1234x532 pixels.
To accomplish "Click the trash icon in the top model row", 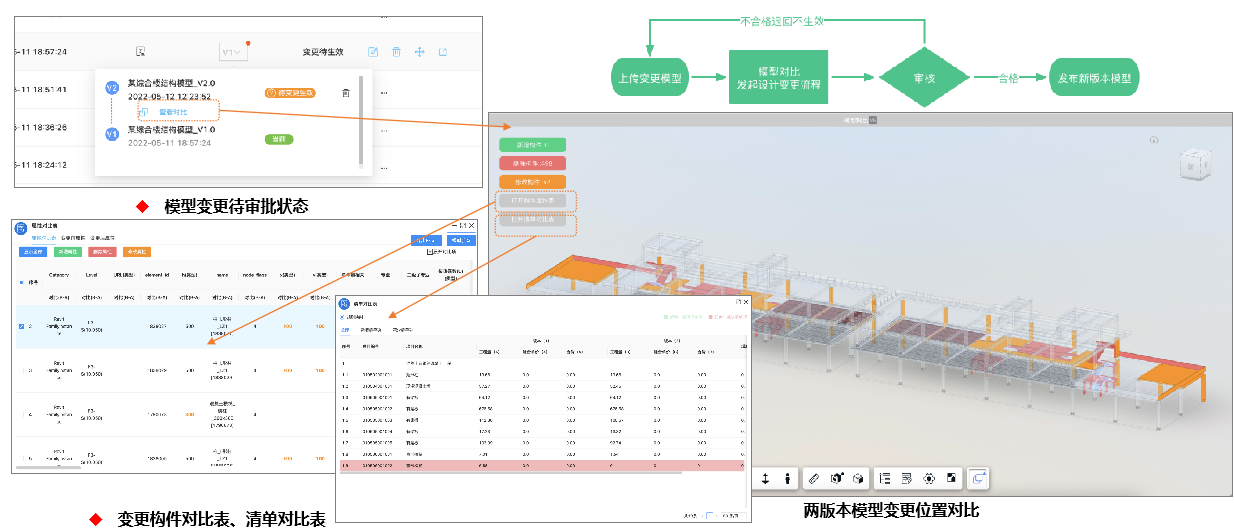I will coord(396,52).
